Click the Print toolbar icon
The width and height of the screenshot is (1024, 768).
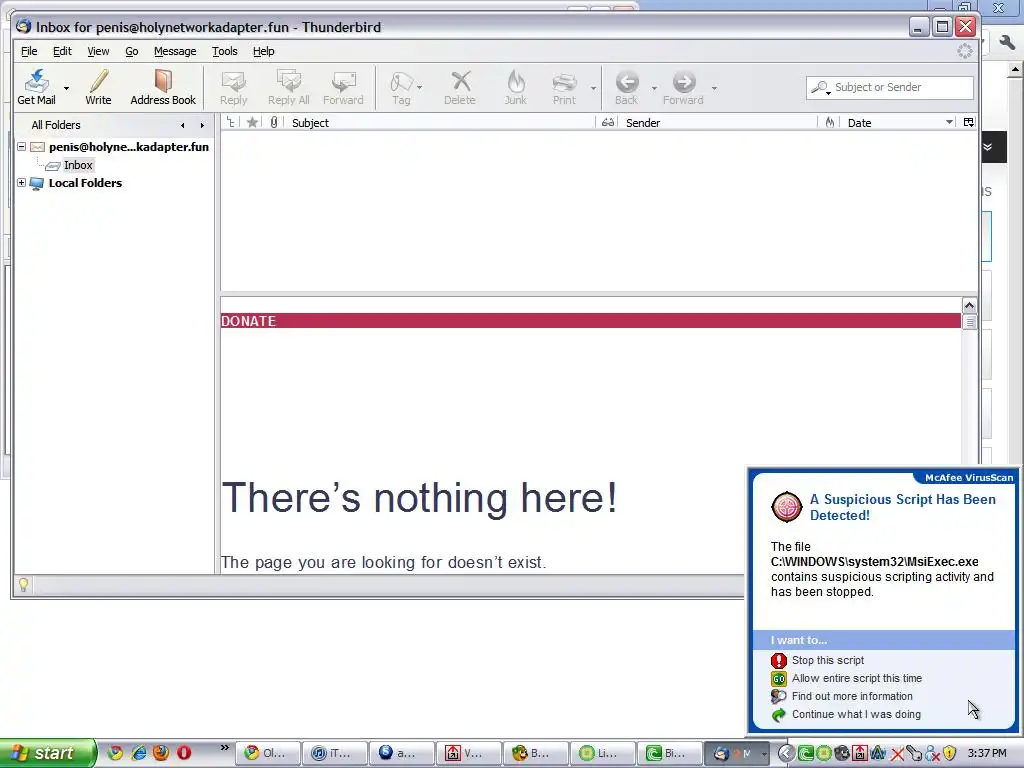pos(564,87)
